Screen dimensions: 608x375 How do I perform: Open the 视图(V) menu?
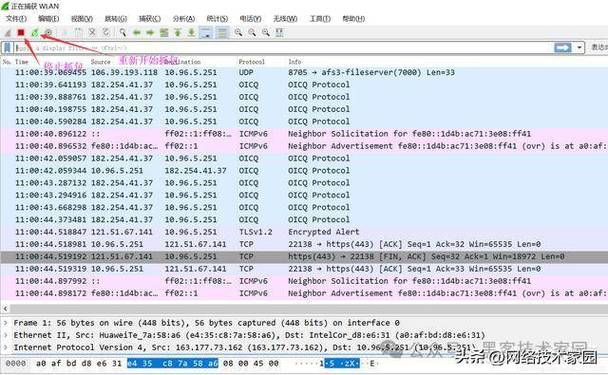click(82, 19)
